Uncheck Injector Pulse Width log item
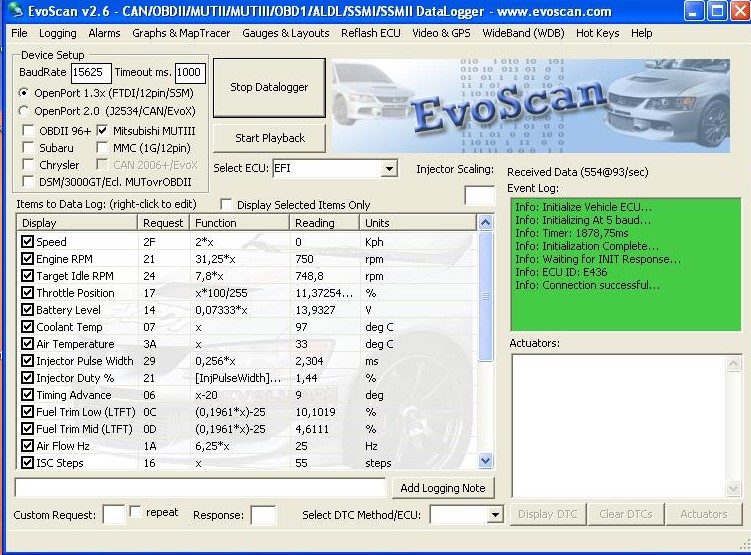Viewport: 751px width, 555px height. click(x=27, y=361)
